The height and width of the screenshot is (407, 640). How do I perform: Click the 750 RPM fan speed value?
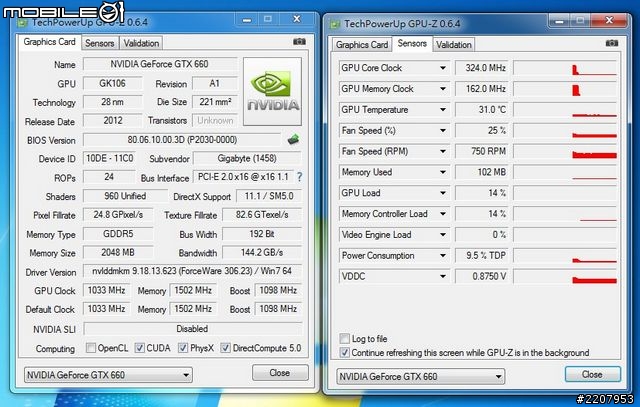pos(482,151)
